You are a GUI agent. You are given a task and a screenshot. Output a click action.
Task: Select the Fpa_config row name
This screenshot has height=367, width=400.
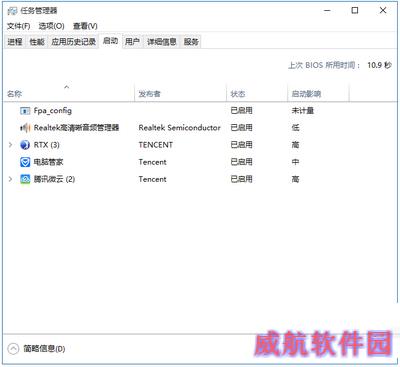[x=53, y=111]
